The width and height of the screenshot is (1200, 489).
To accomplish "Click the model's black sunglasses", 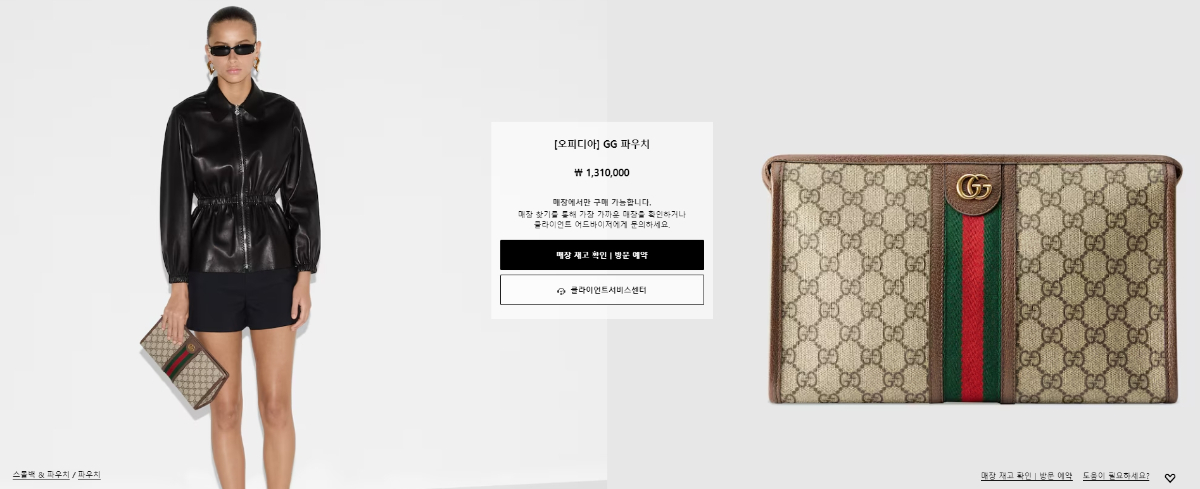I will 233,49.
